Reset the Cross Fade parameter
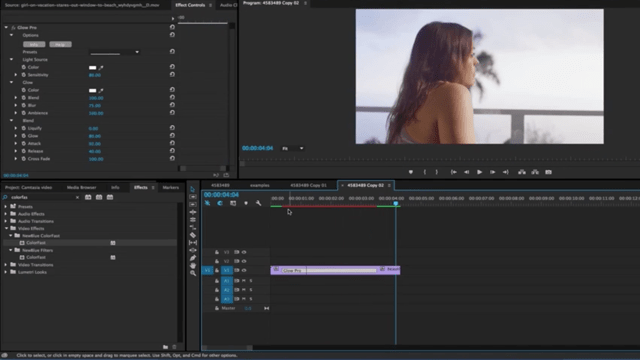The image size is (640, 360). click(172, 159)
